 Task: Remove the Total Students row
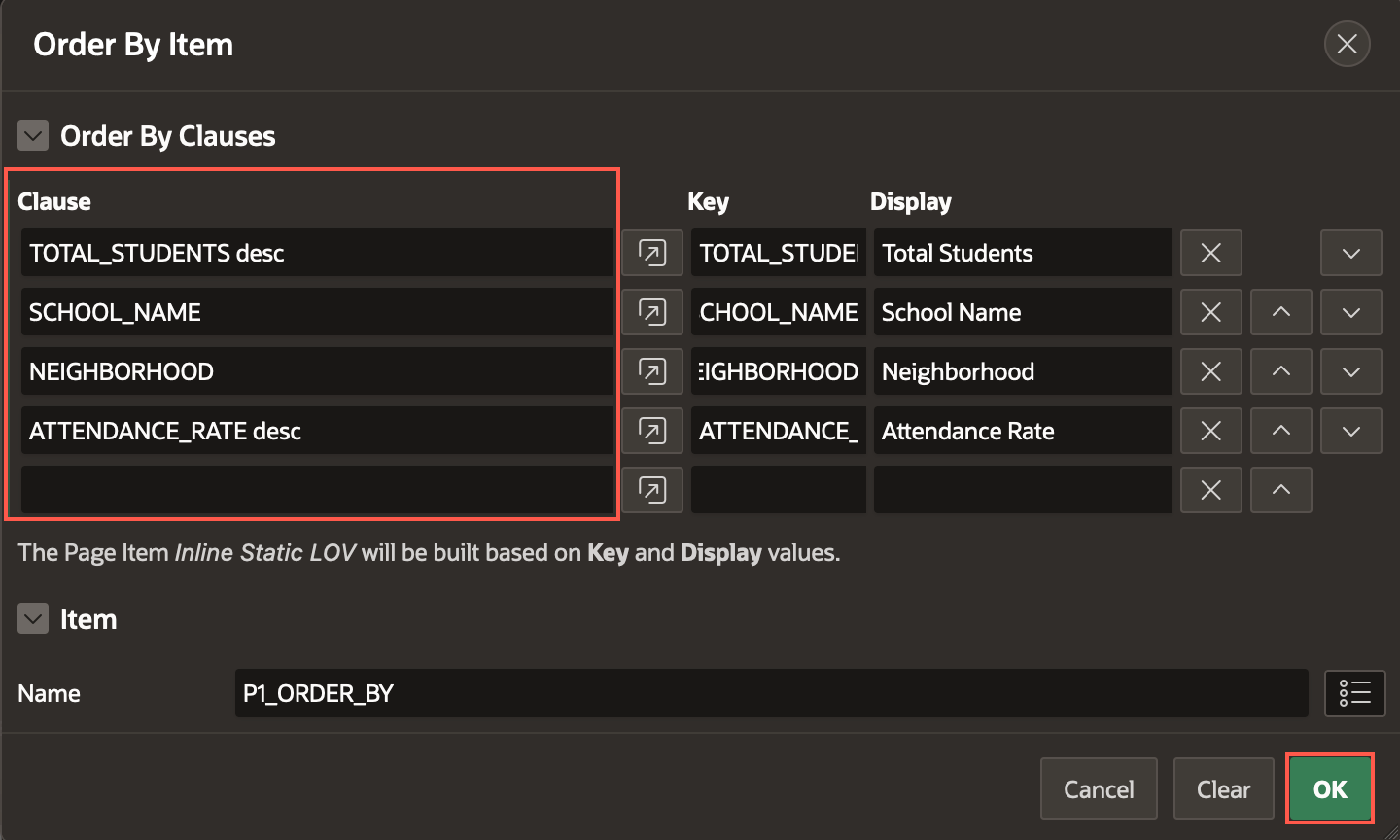coord(1211,253)
